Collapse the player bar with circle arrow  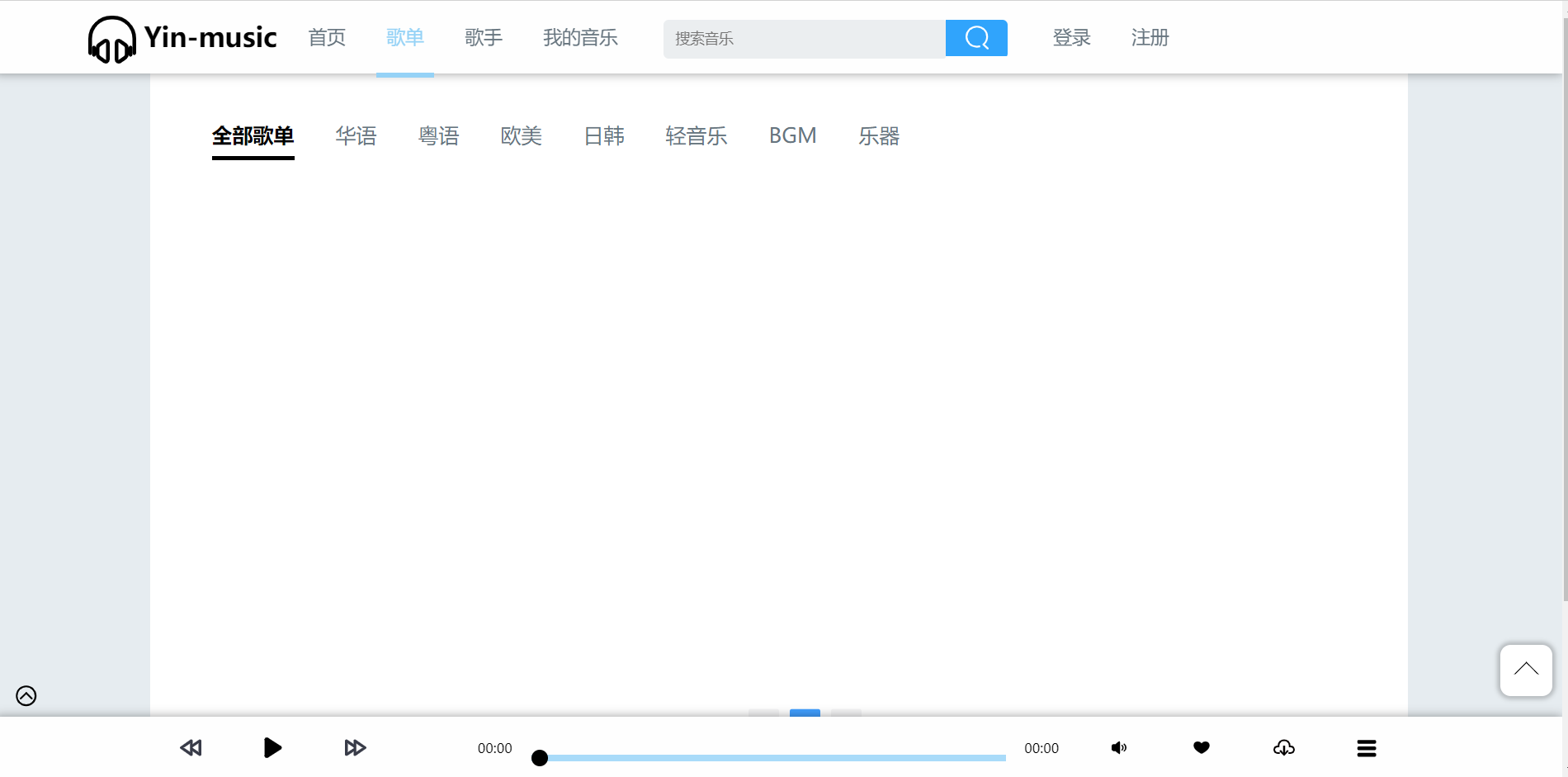pyautogui.click(x=26, y=696)
